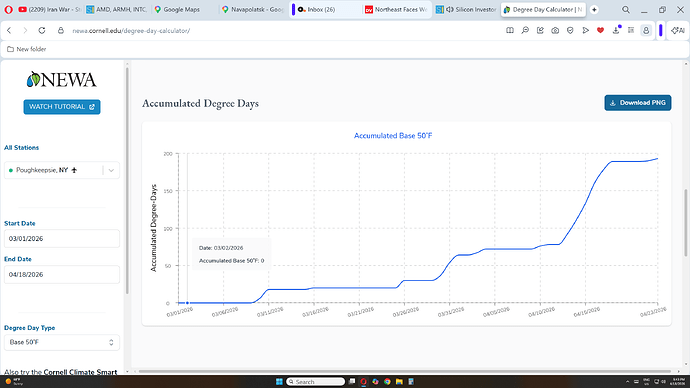
Task: Open the Cornell Climate Smart link
Action: pyautogui.click(x=80, y=372)
